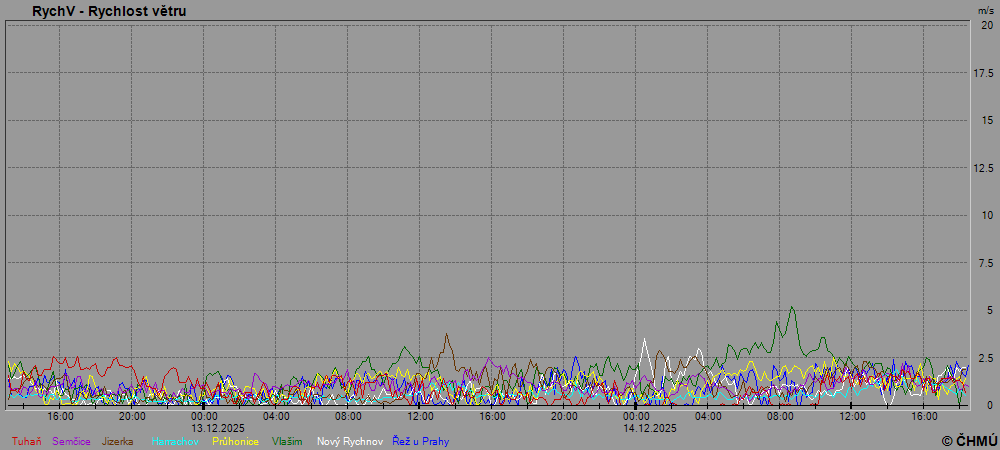Image resolution: width=1000 pixels, height=450 pixels.
Task: Click the 17.5 y-axis tick label
Action: pos(984,73)
